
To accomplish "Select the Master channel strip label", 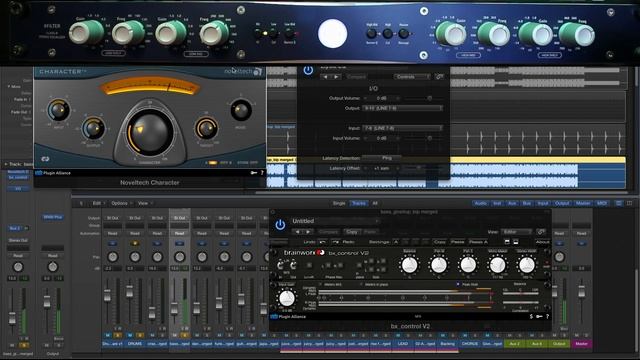I will point(581,344).
